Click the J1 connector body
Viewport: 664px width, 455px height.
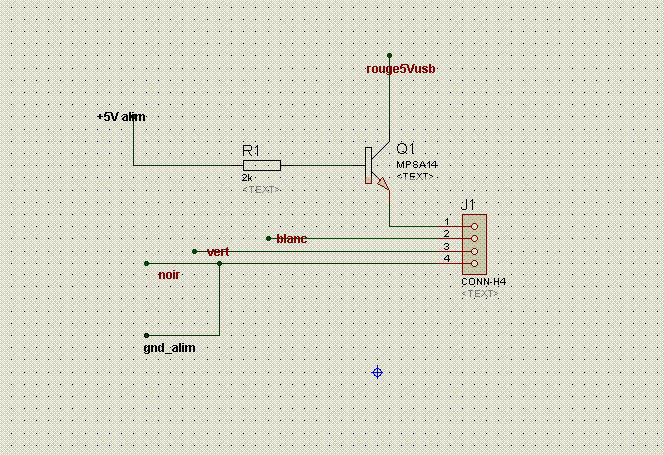coord(474,244)
